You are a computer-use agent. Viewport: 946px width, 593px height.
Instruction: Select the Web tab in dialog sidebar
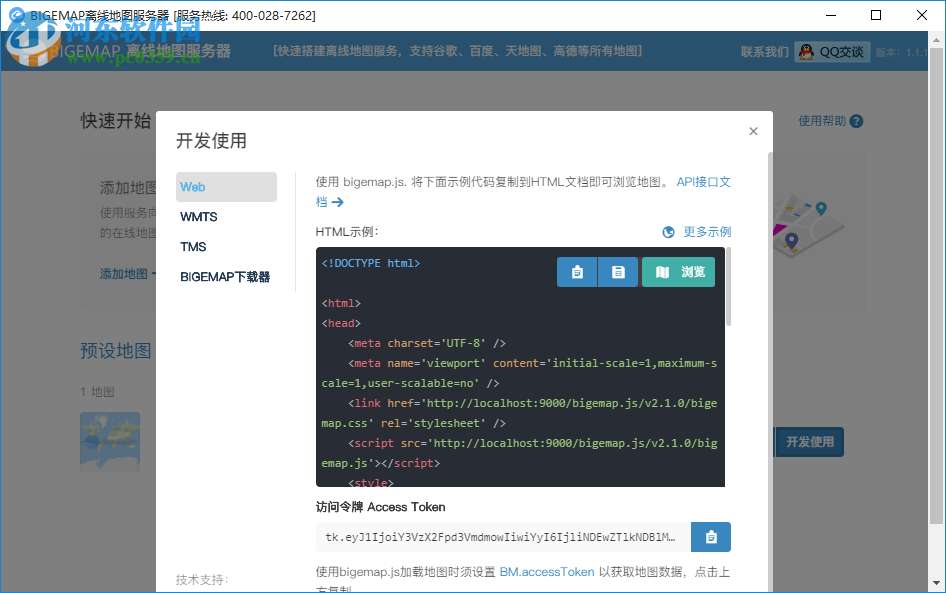(x=226, y=187)
